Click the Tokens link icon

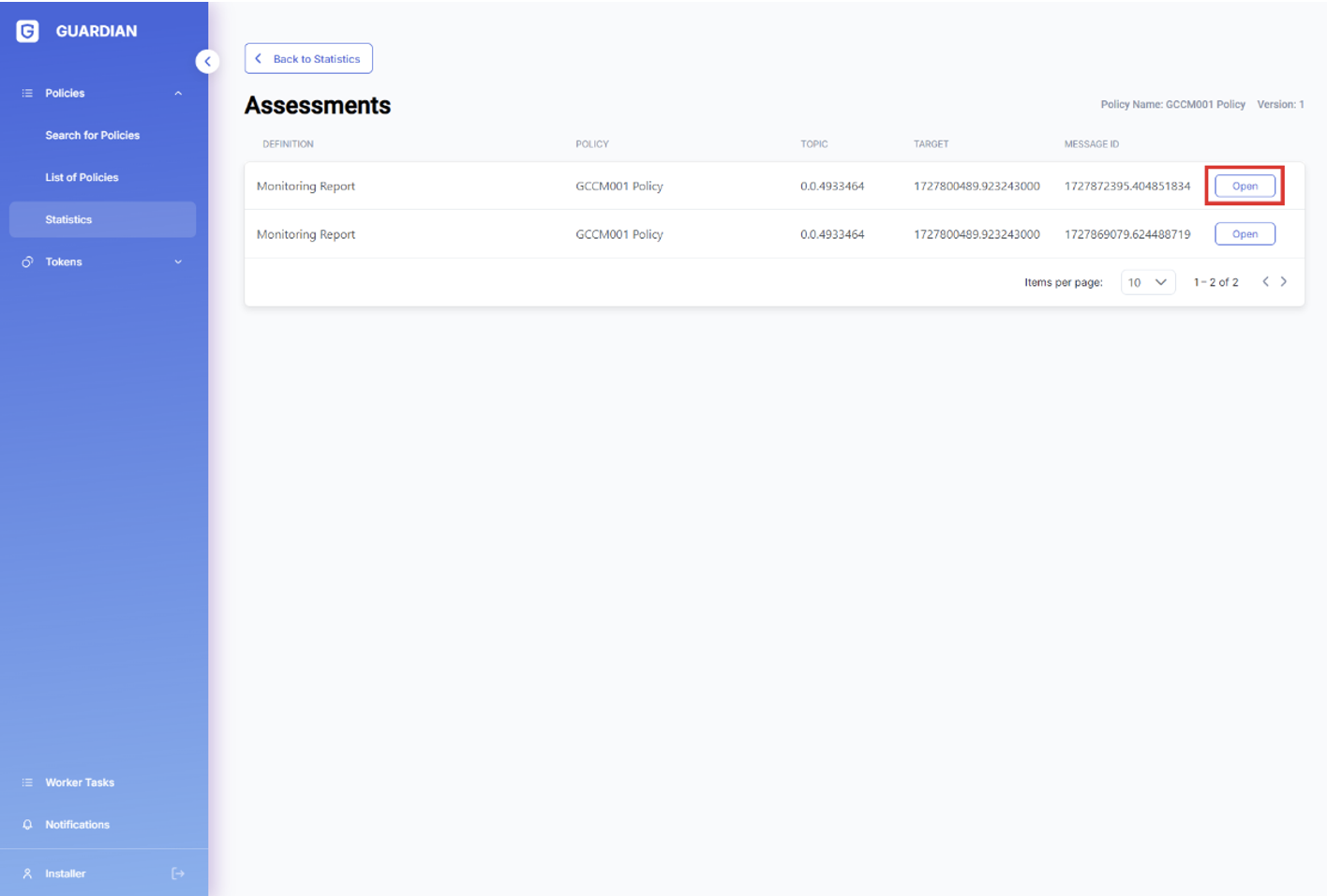tap(27, 262)
